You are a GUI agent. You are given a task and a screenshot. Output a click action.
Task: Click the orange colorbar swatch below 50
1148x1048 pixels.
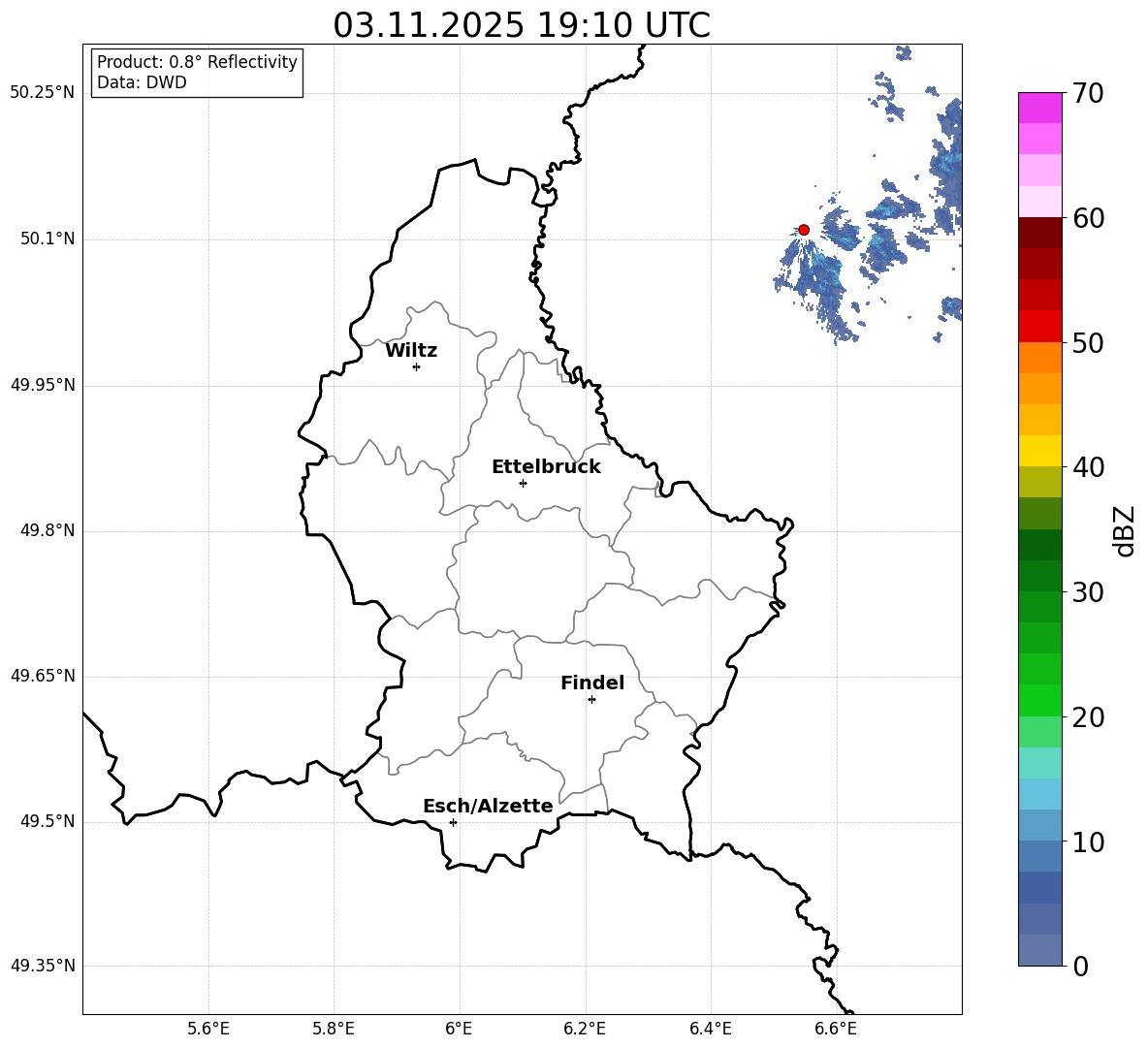1039,357
